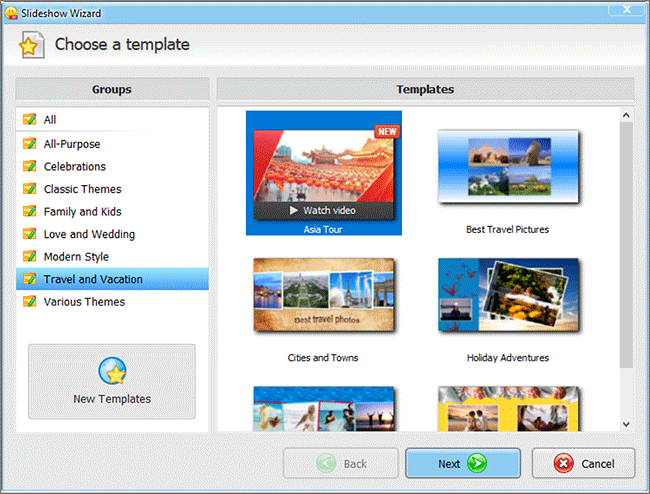Close the Slideshow Wizard window
Viewport: 650px width, 494px height.
tap(627, 9)
